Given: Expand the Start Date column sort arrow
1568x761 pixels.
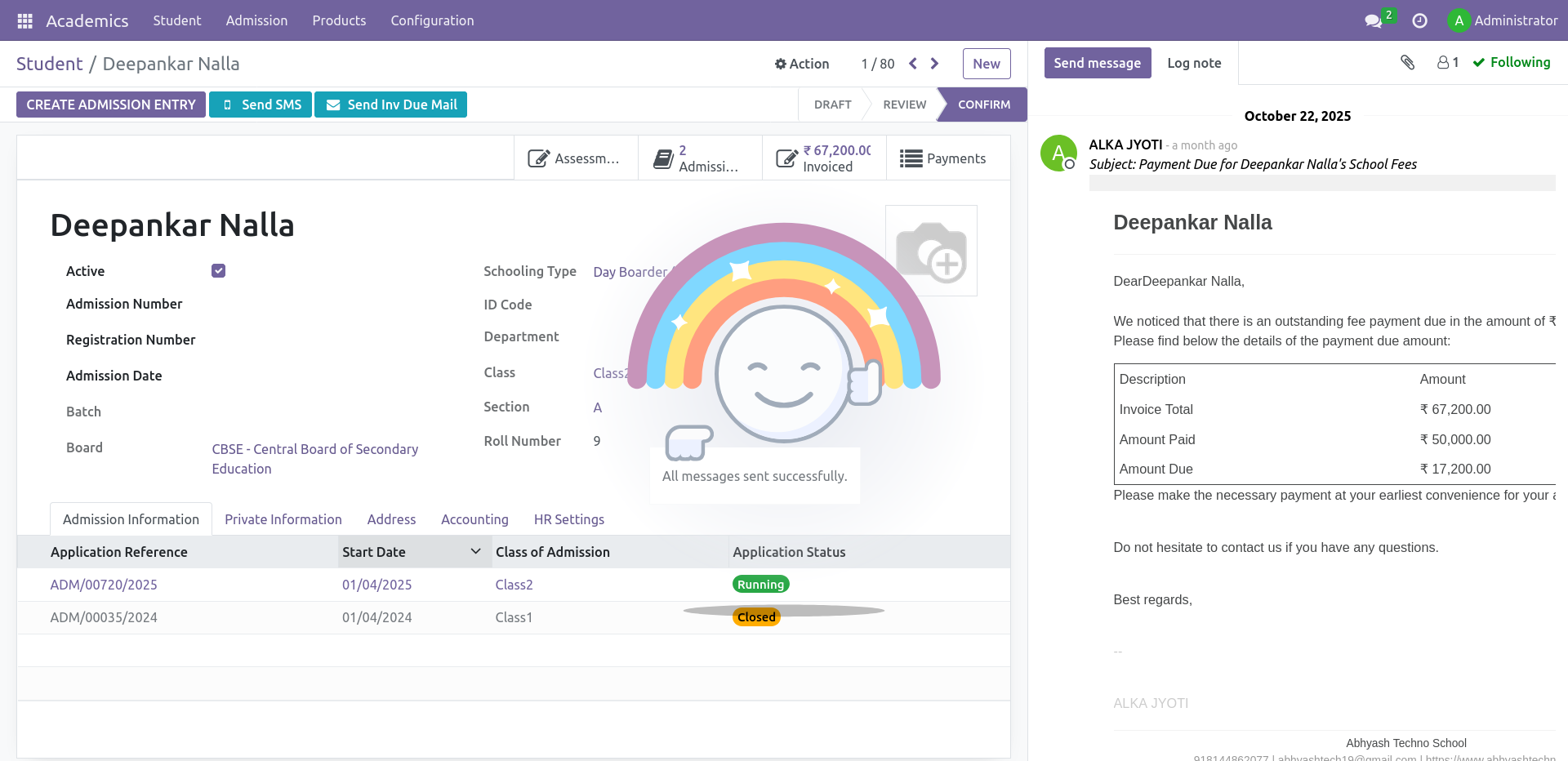Looking at the screenshot, I should pyautogui.click(x=475, y=552).
